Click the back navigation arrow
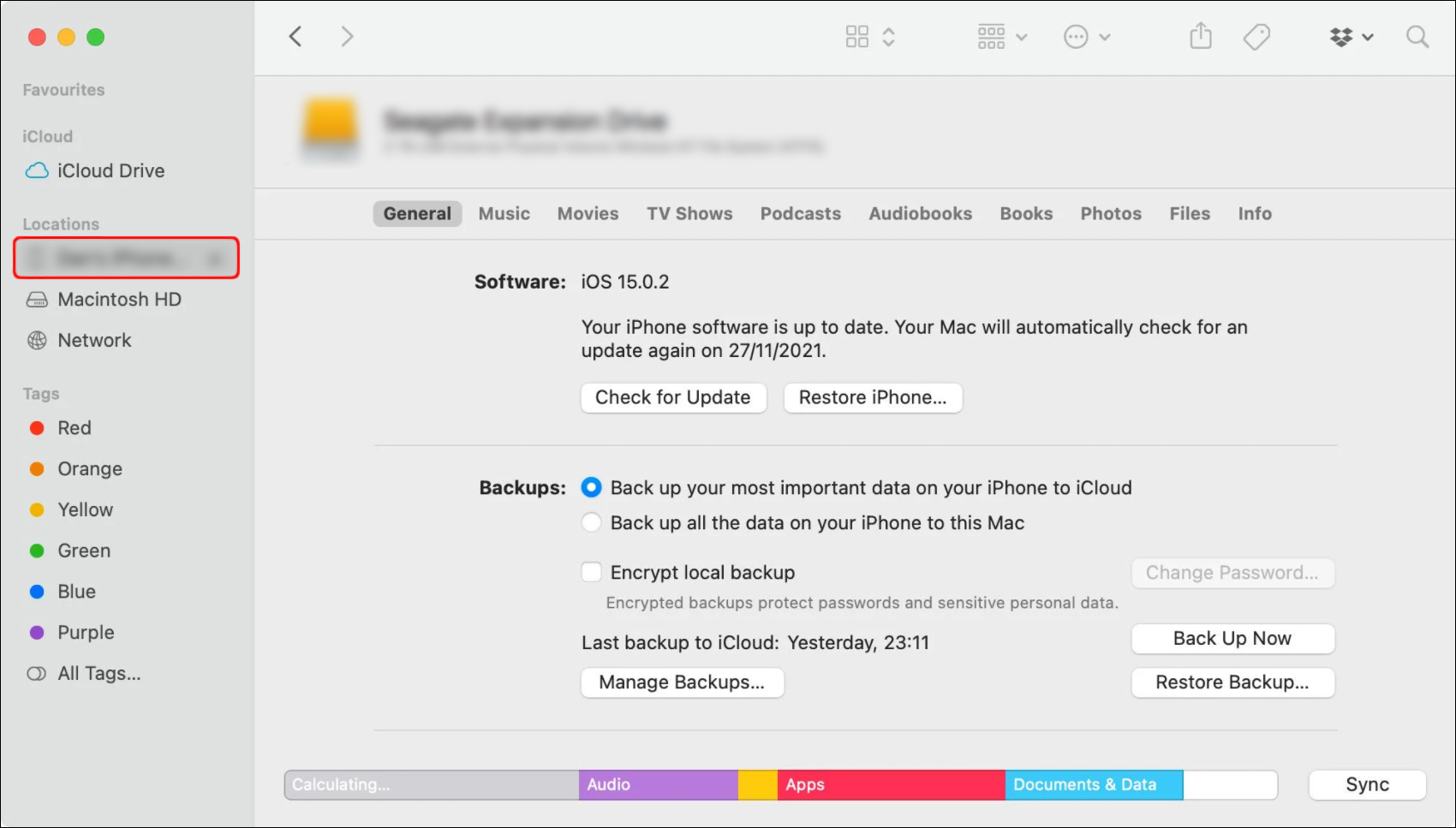1456x828 pixels. tap(295, 37)
